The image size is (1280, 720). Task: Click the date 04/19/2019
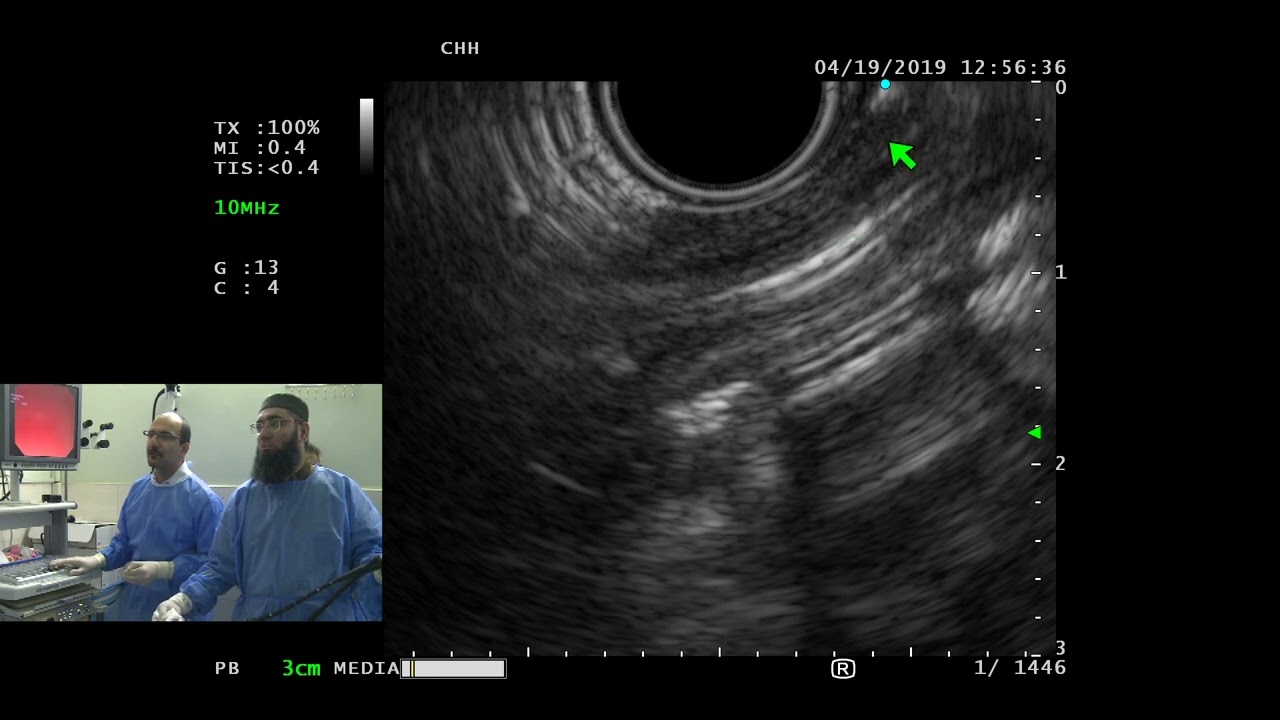point(880,68)
